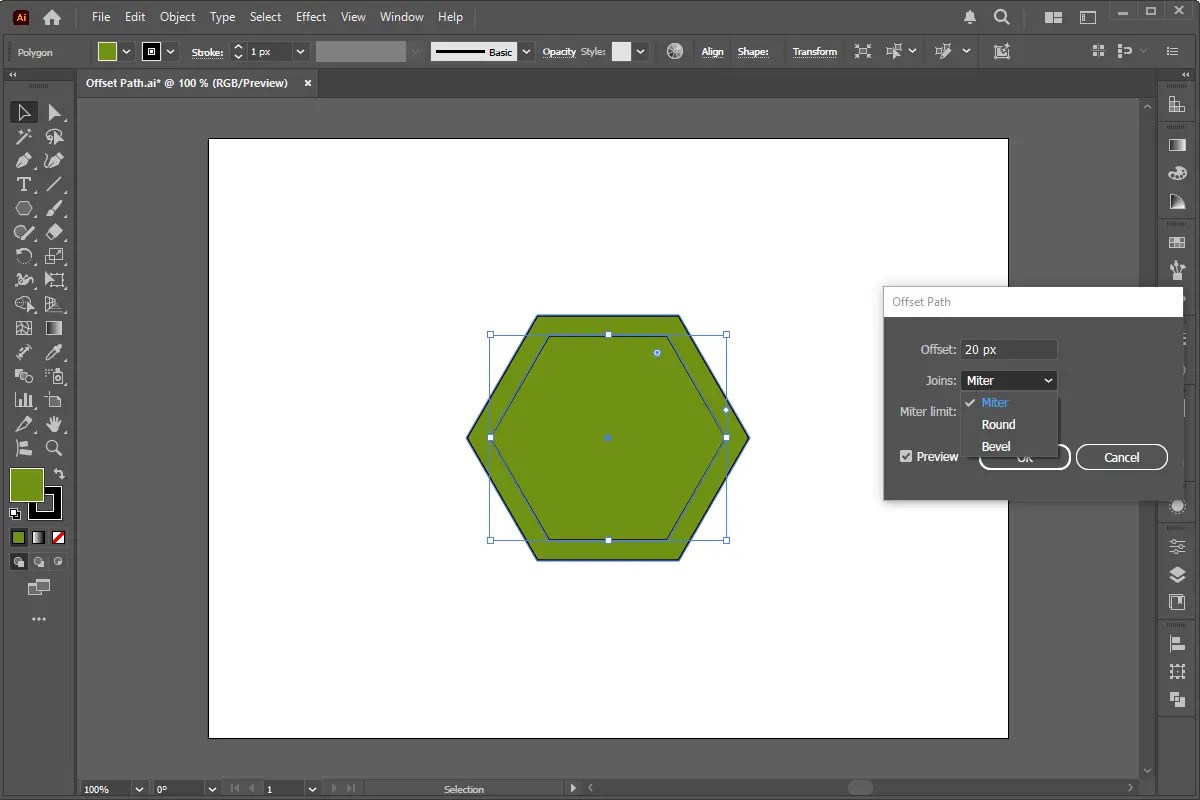The height and width of the screenshot is (800, 1200).
Task: Open the graphic Style dropdown arrow
Action: click(x=641, y=52)
